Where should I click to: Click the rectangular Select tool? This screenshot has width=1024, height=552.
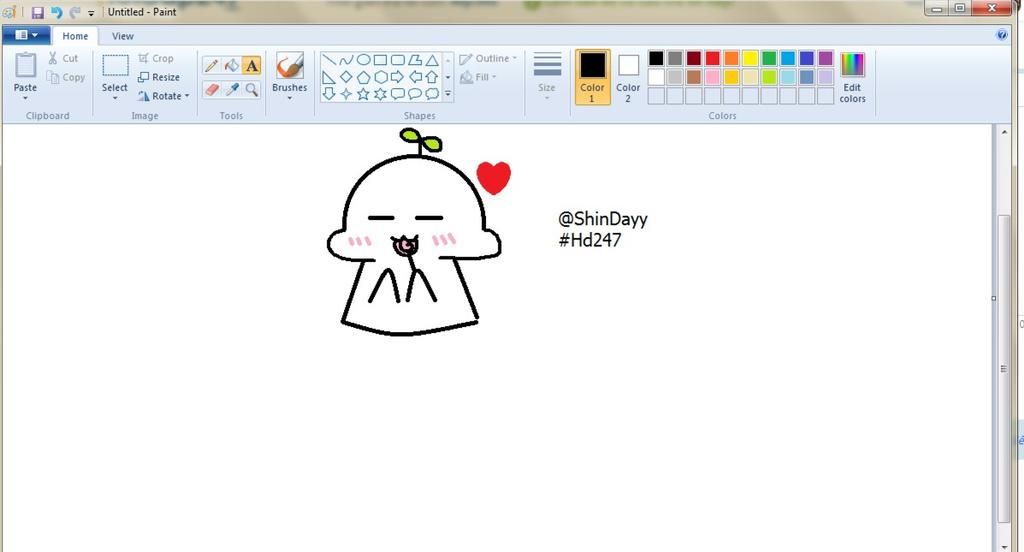coord(115,66)
